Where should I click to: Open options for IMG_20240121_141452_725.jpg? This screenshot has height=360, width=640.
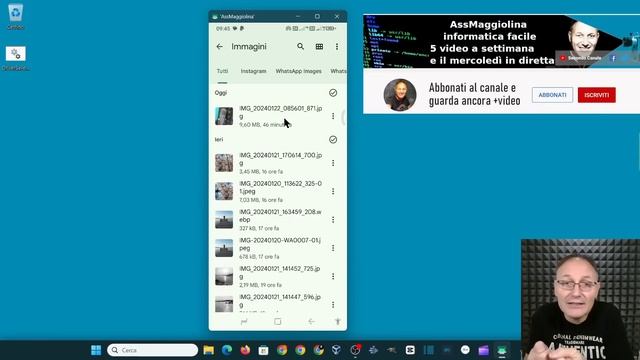pos(333,276)
